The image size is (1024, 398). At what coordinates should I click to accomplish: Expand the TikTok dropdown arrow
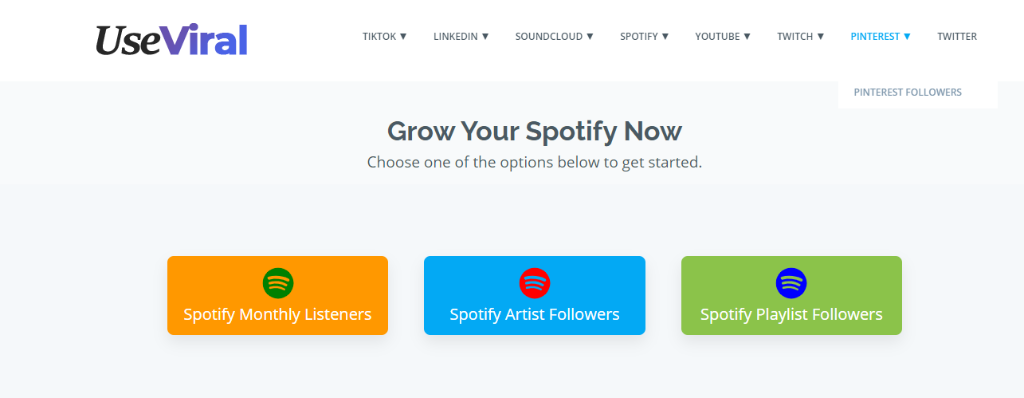coord(403,37)
